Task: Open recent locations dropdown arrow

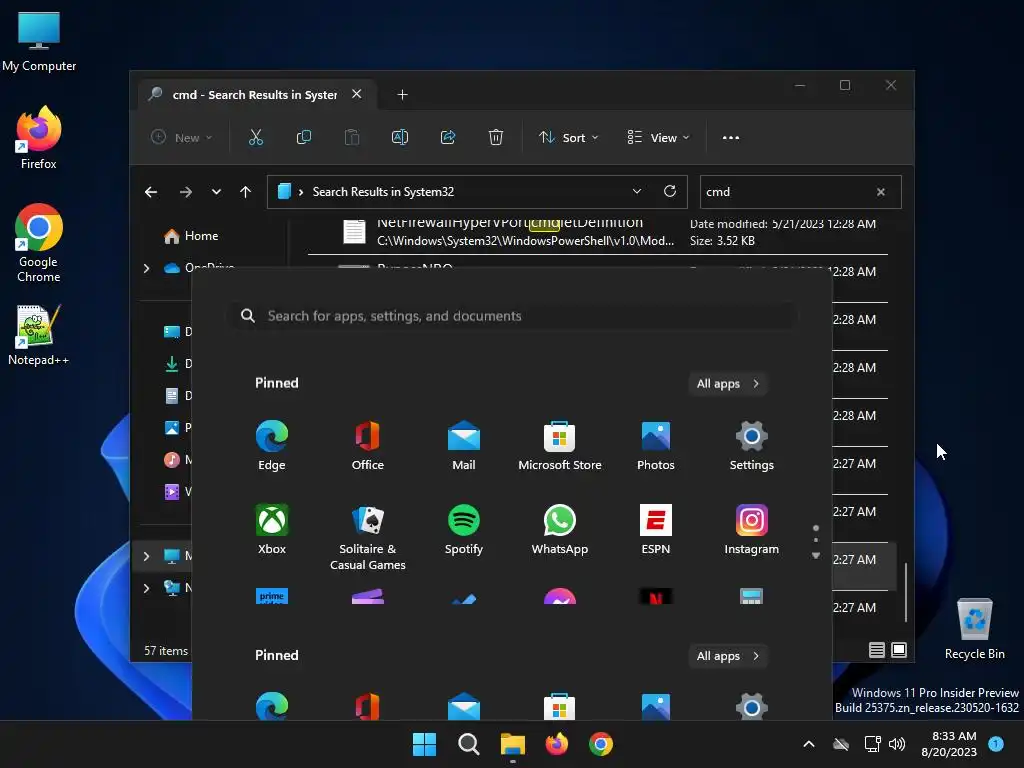Action: pyautogui.click(x=216, y=192)
